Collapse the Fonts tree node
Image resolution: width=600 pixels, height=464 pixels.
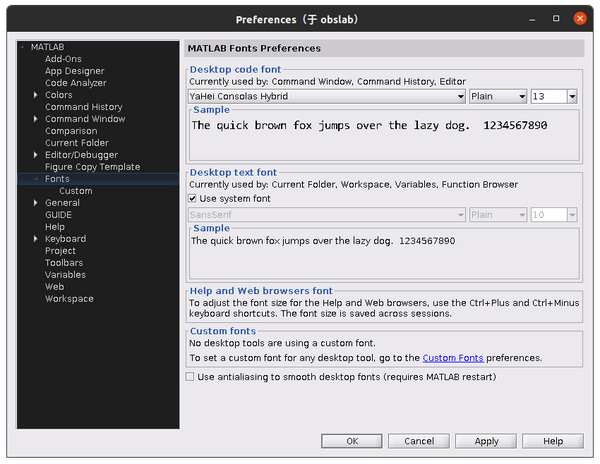[36, 179]
